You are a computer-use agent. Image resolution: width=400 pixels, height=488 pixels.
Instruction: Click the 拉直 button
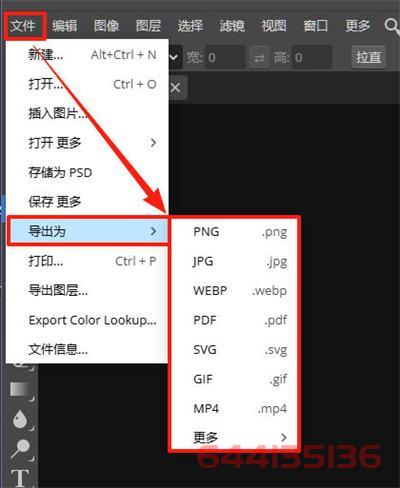click(x=368, y=57)
